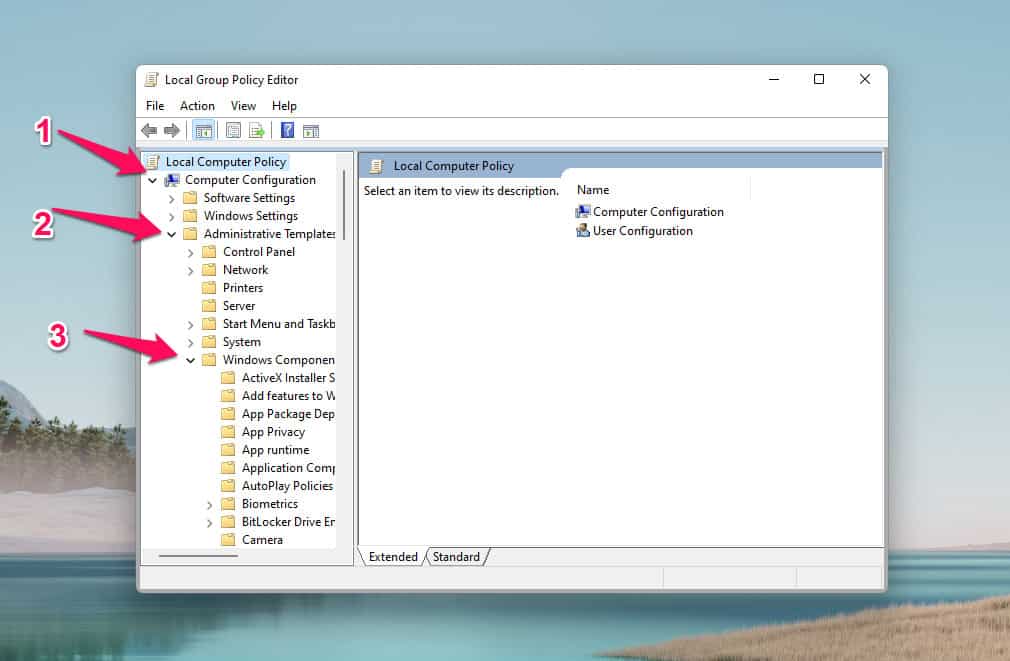Image resolution: width=1010 pixels, height=661 pixels.
Task: Click the Properties toolbar icon
Action: [x=233, y=131]
